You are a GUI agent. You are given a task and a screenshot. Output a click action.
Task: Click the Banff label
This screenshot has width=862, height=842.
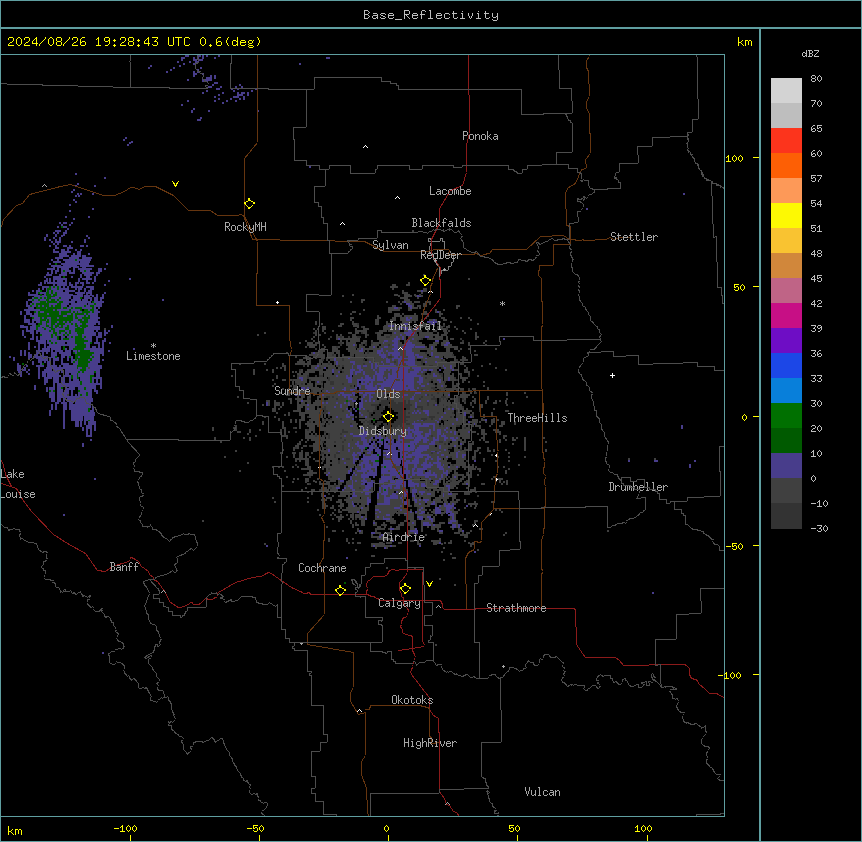click(124, 567)
